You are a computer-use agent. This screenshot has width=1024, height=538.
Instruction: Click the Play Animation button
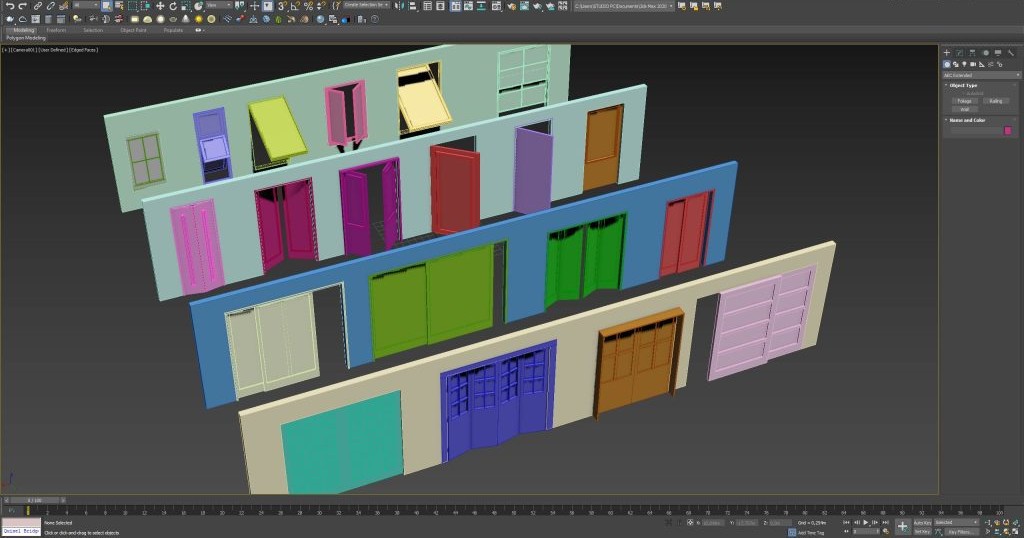click(866, 522)
